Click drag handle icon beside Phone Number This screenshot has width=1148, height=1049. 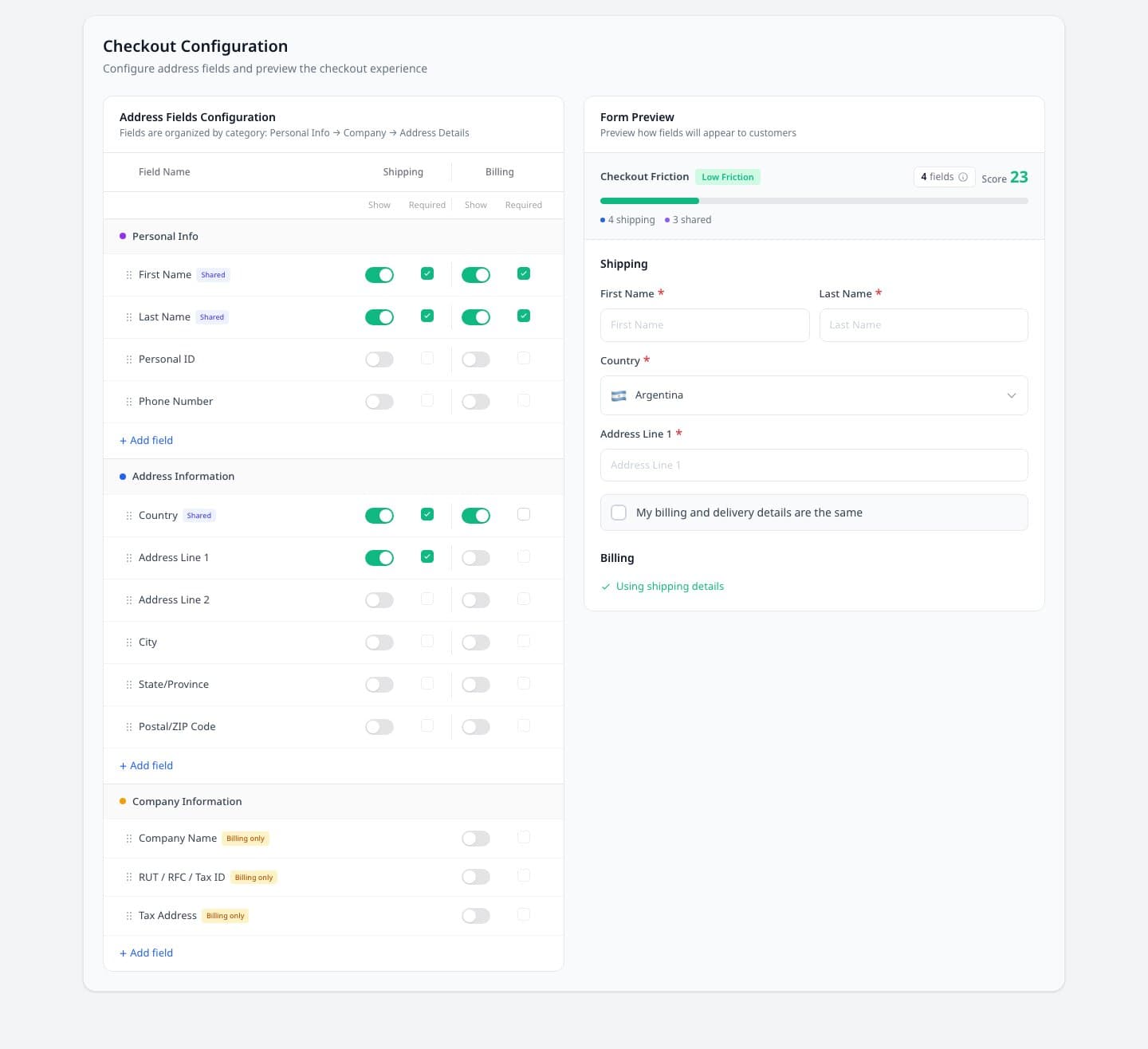coord(129,402)
